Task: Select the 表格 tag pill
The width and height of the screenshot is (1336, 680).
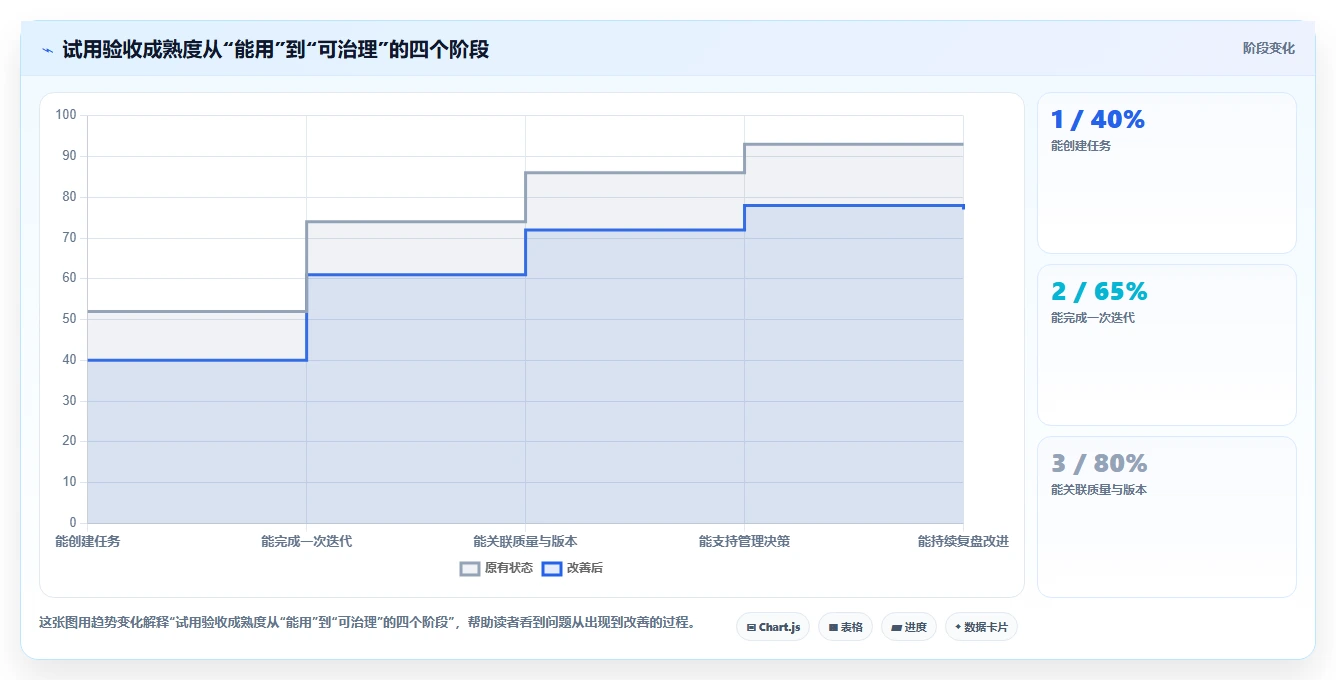Action: point(845,627)
